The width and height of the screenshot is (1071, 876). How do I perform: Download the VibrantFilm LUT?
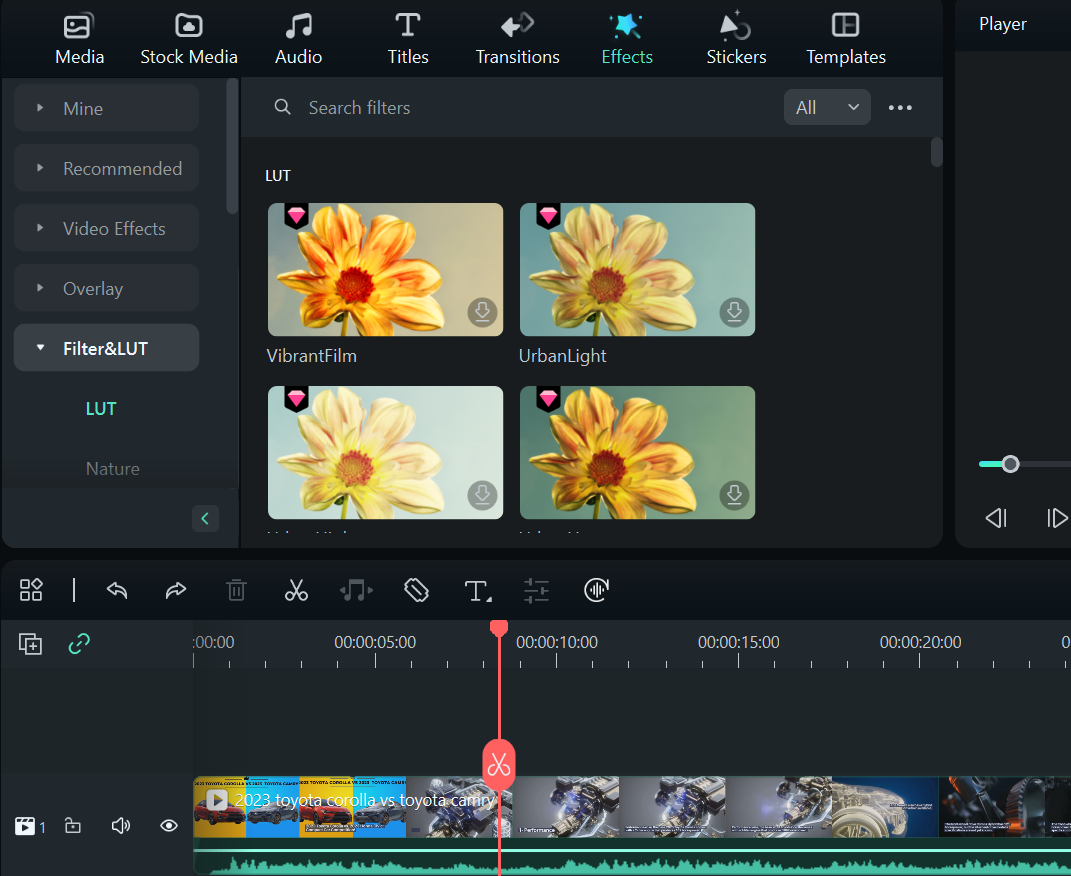pyautogui.click(x=482, y=312)
